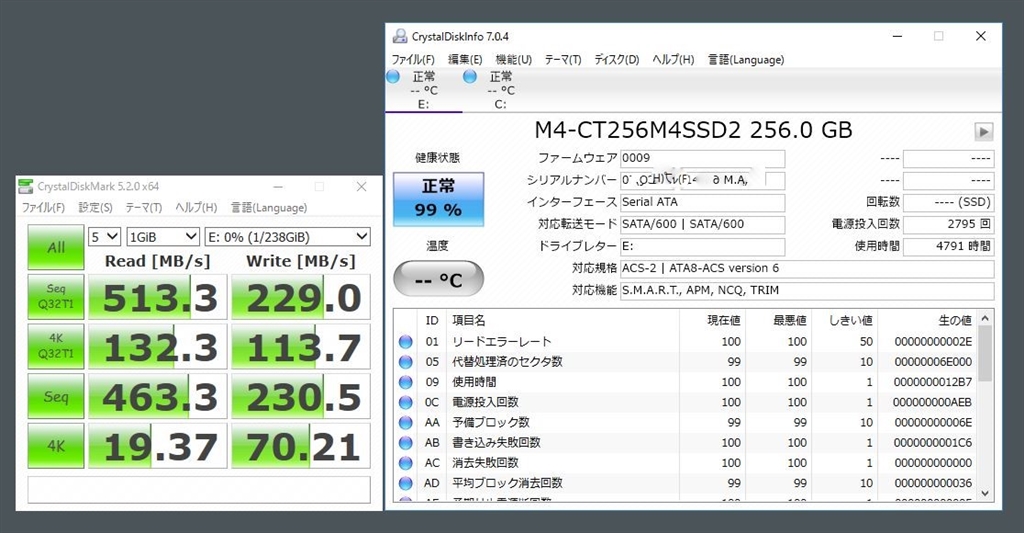
Task: Click the 4K write result 70.21
Action: click(301, 446)
